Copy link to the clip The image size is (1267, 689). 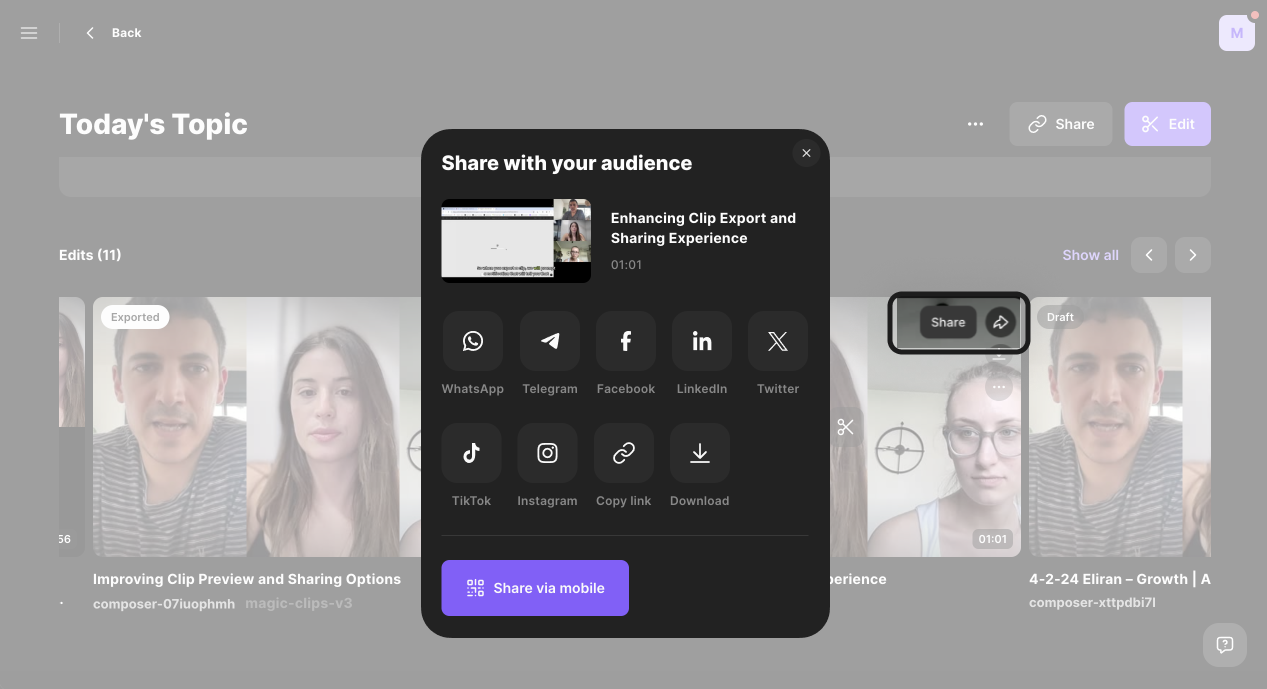(623, 453)
